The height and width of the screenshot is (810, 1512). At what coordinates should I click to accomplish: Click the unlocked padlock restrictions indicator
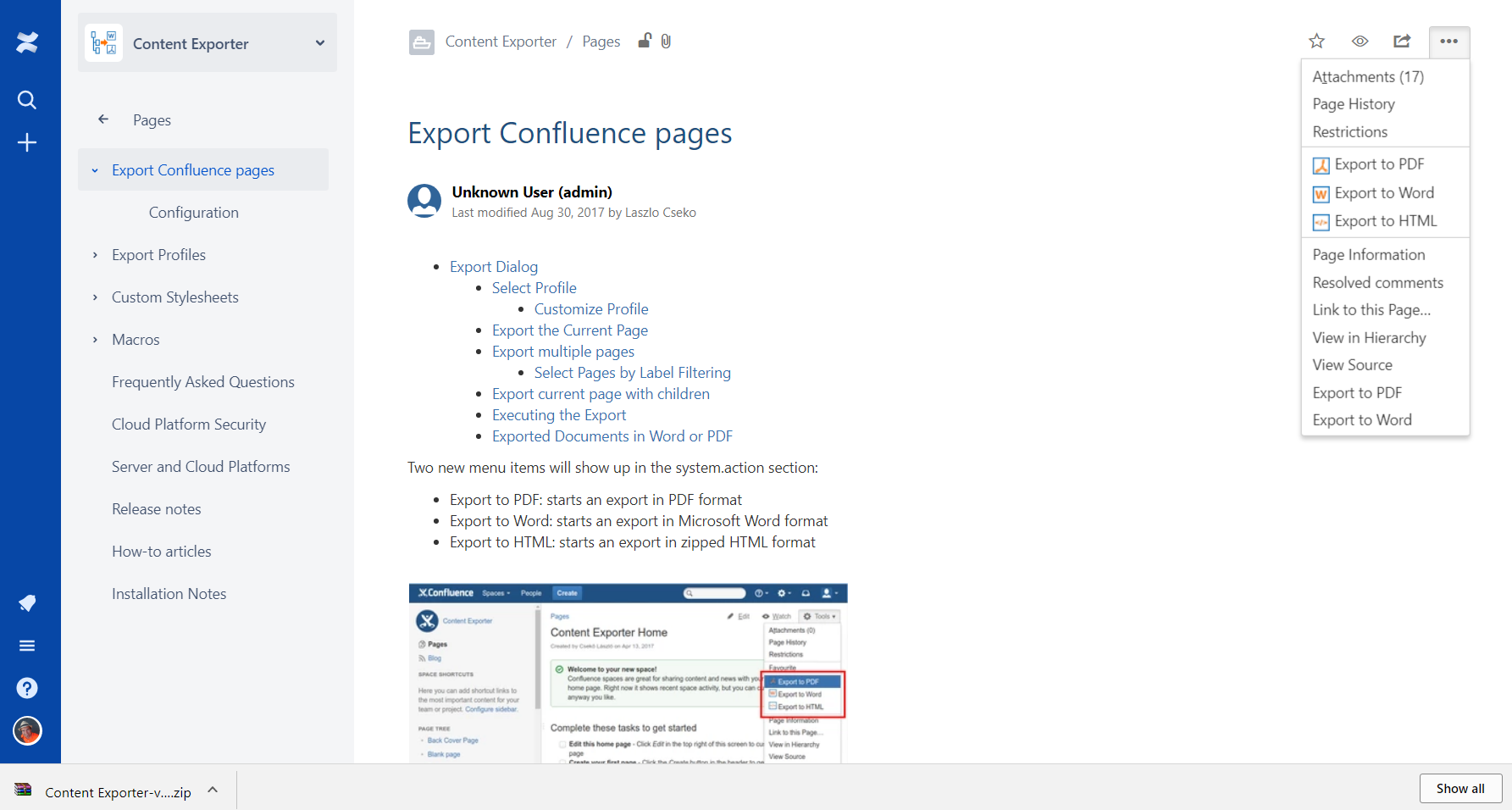644,40
